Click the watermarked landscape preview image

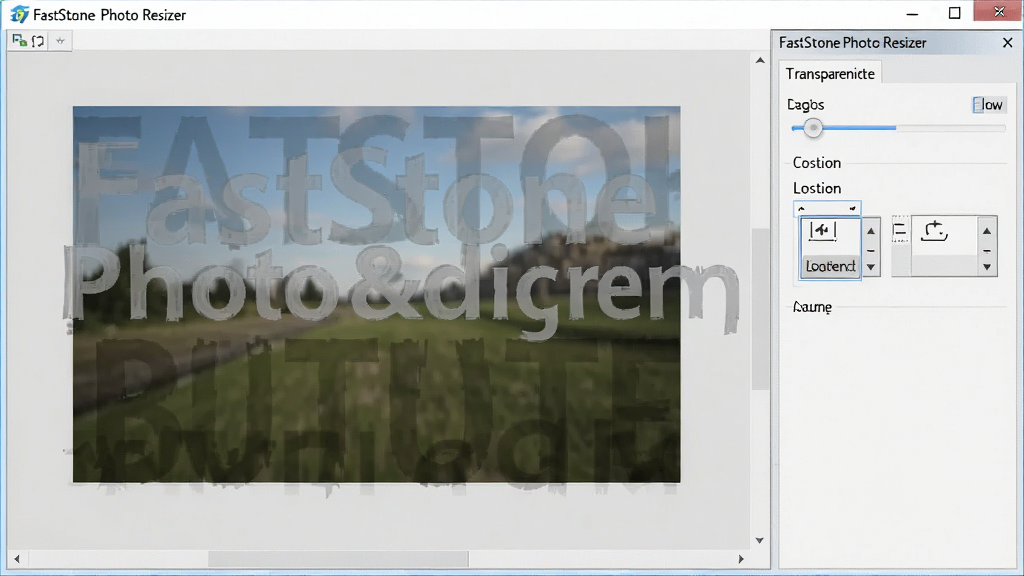pyautogui.click(x=376, y=295)
